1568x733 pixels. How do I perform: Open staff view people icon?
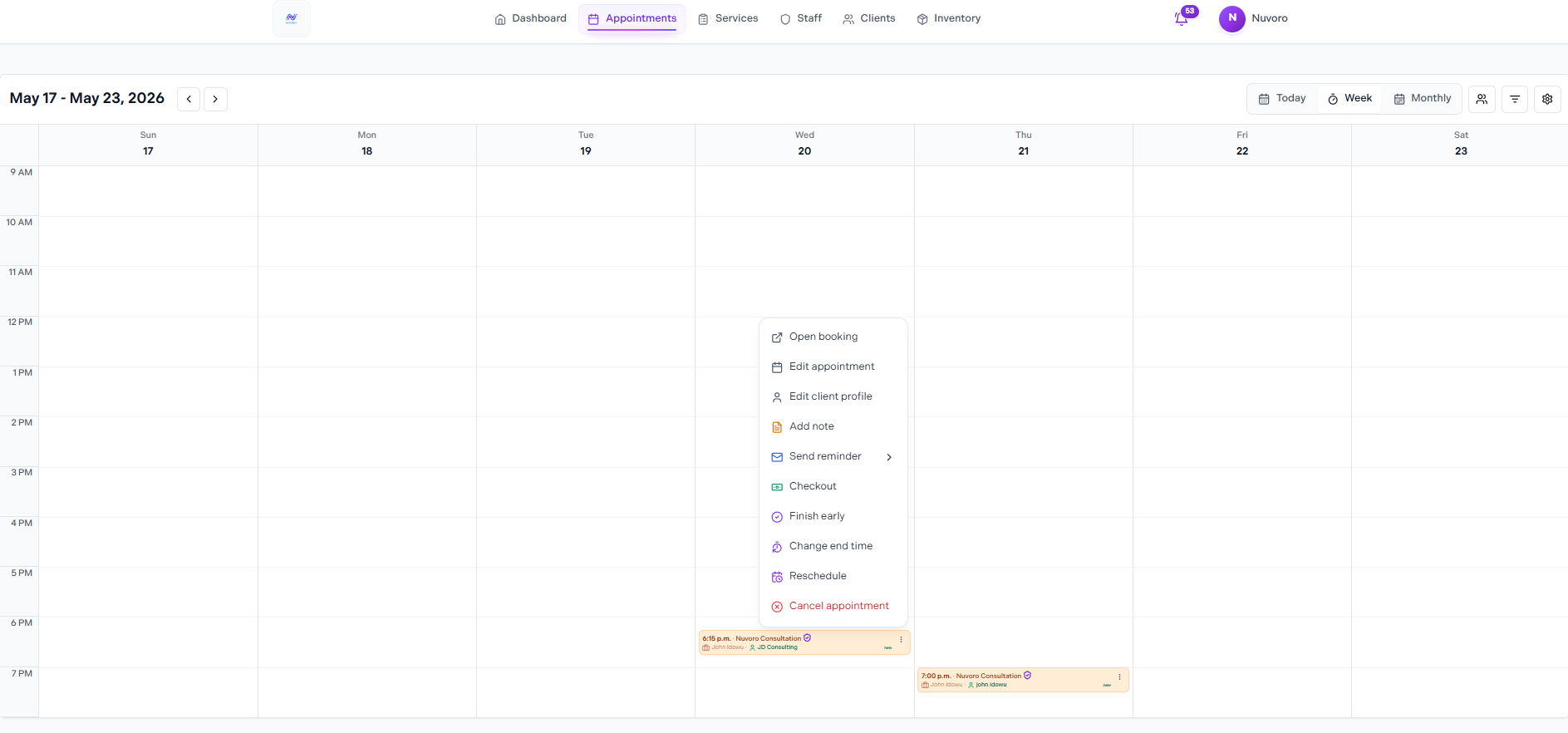point(1482,99)
